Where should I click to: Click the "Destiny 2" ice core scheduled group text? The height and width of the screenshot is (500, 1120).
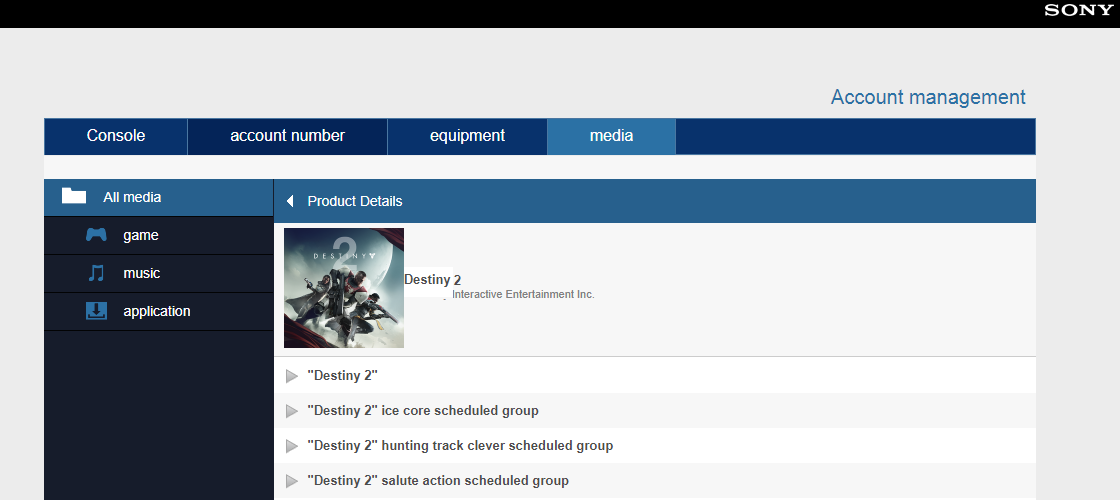point(423,411)
